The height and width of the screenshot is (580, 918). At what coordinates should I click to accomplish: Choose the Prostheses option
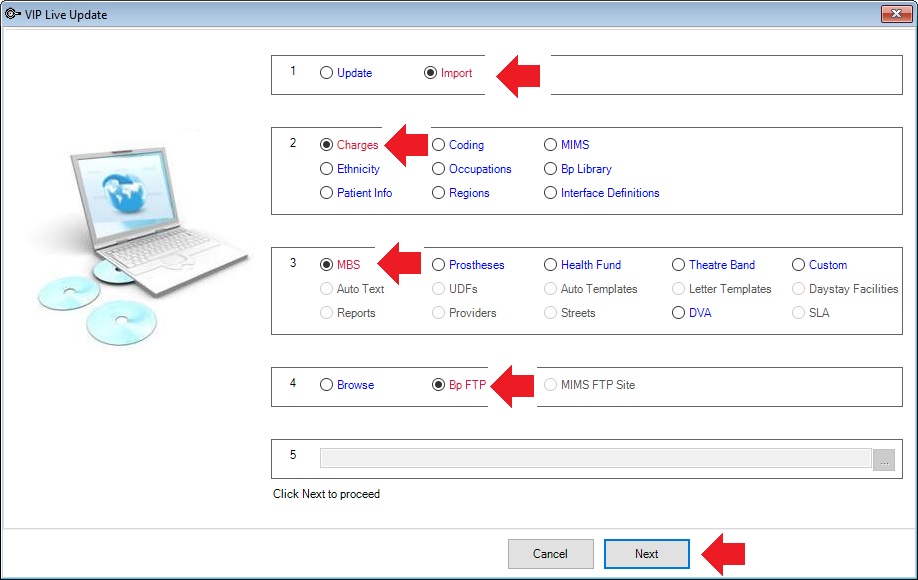[468, 265]
